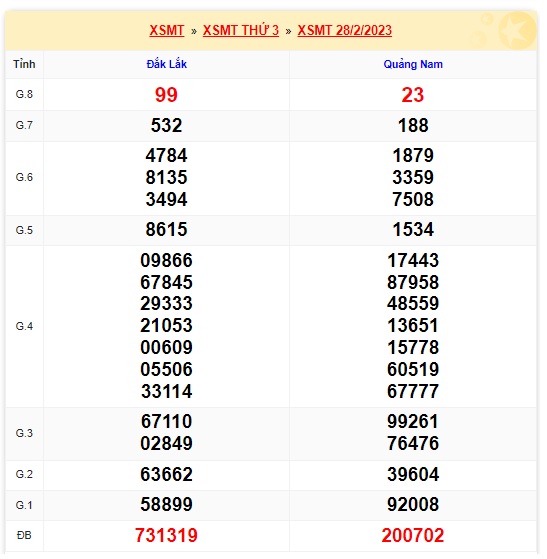The image size is (547, 559).
Task: Select the G.4 number 87958
Action: click(x=413, y=282)
